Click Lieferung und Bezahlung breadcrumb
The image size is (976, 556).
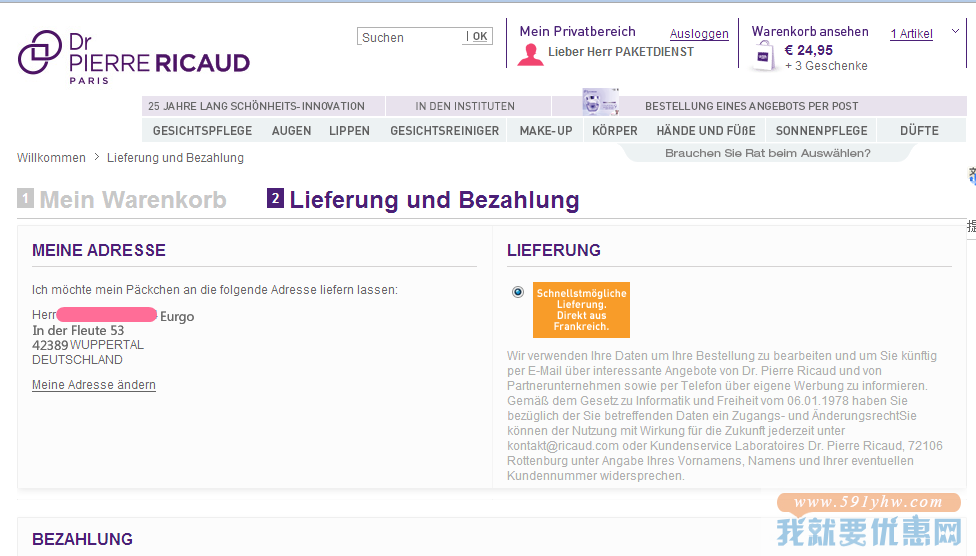pyautogui.click(x=176, y=158)
